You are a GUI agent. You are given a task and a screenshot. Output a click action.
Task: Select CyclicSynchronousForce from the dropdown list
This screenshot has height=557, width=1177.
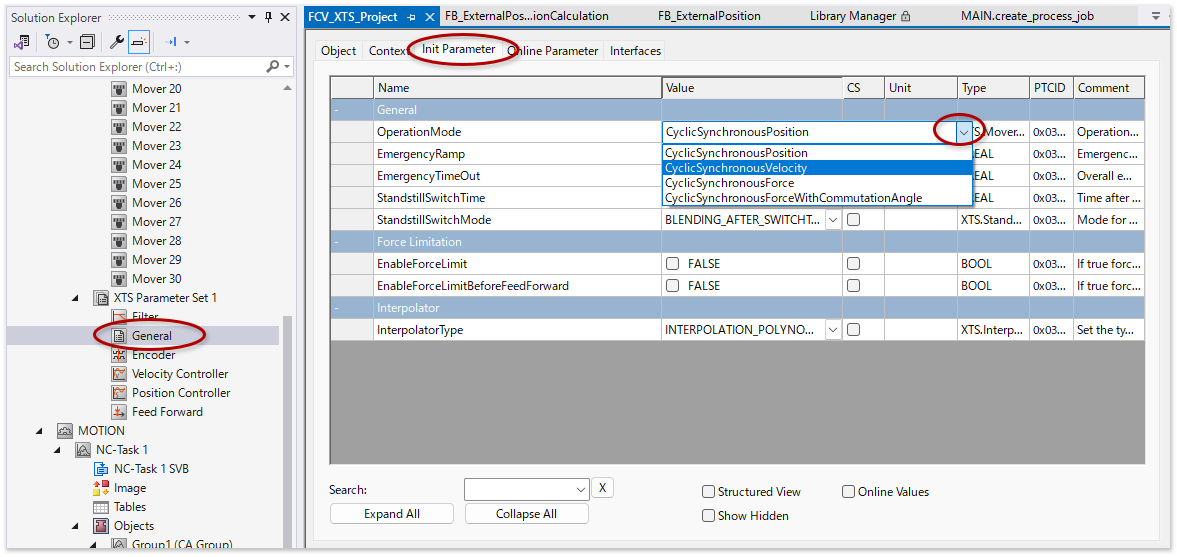pos(817,182)
